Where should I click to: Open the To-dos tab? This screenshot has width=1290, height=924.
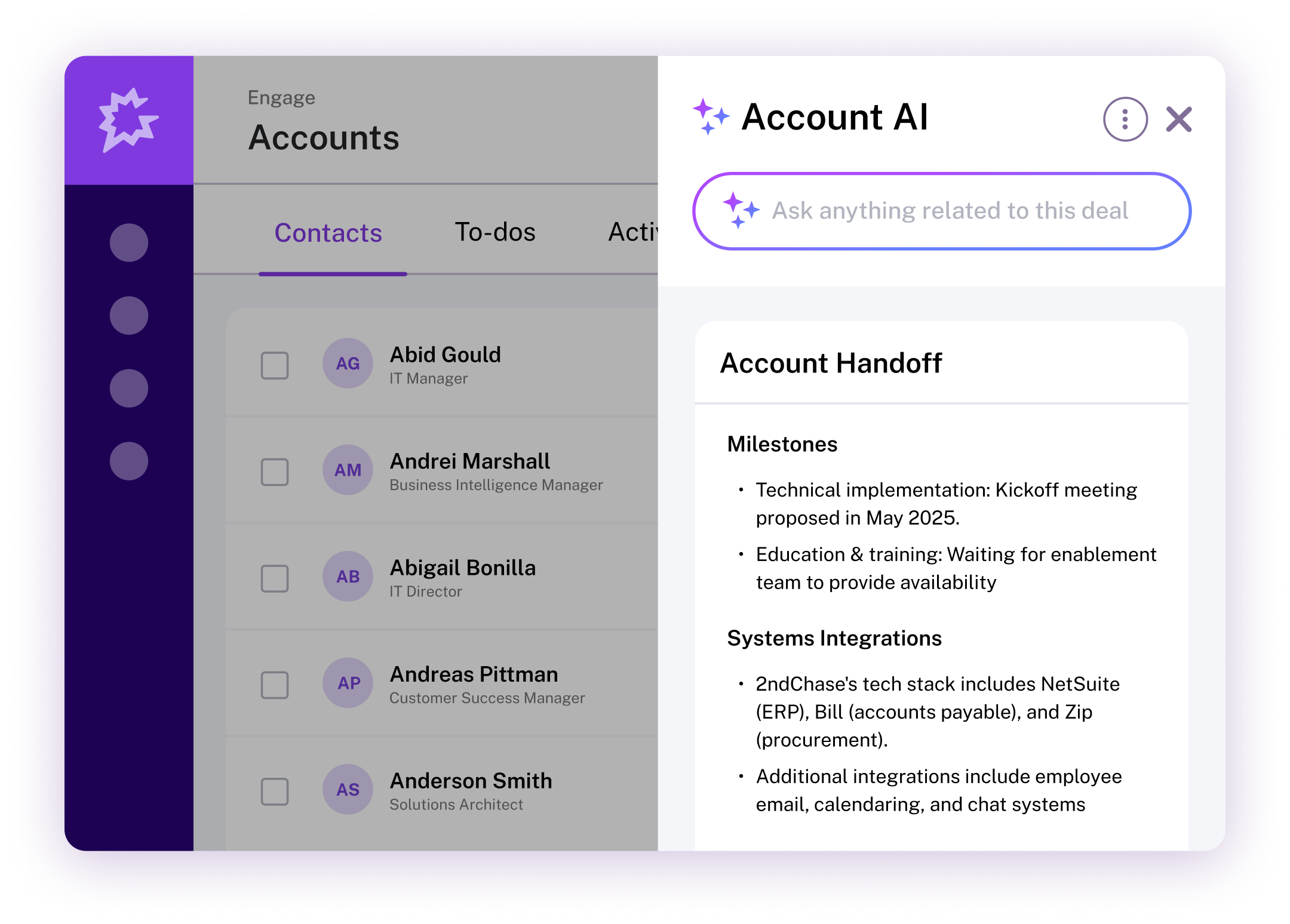point(495,232)
